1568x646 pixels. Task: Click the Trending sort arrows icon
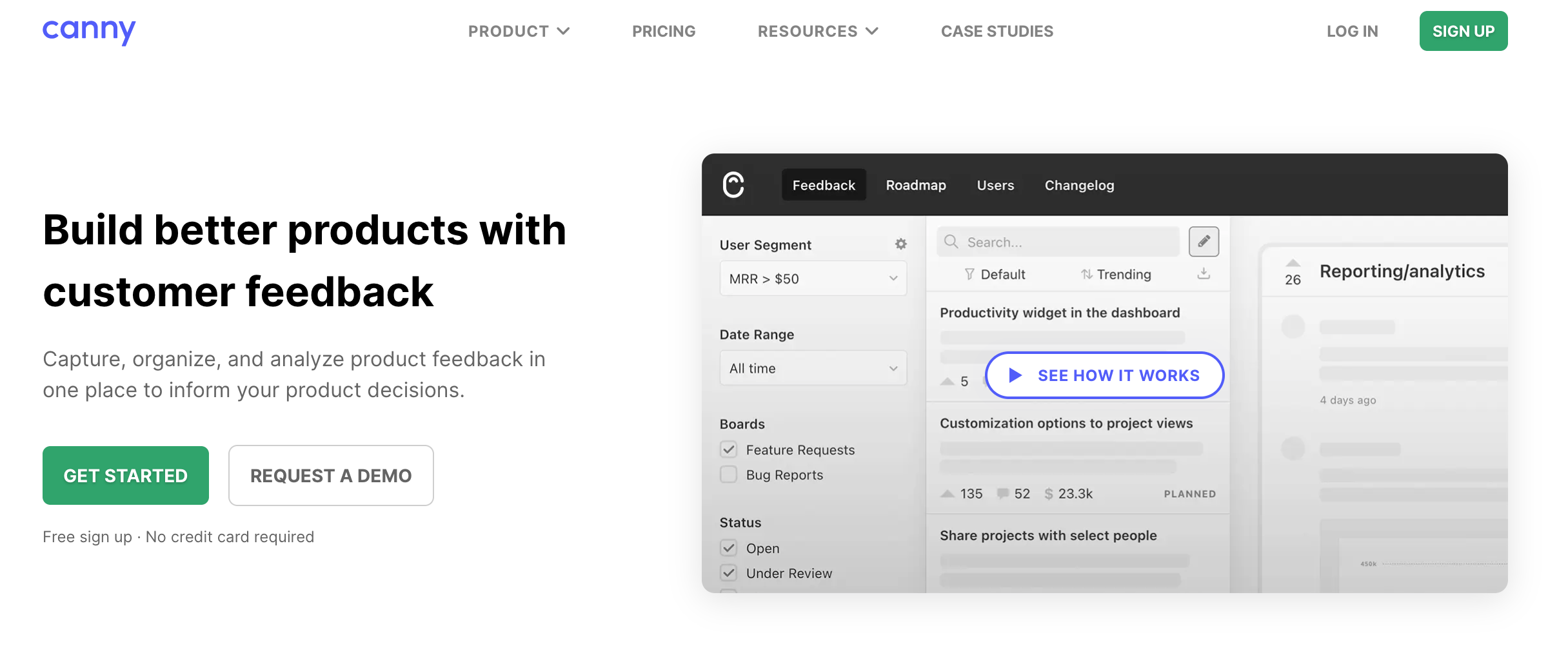[x=1086, y=275]
